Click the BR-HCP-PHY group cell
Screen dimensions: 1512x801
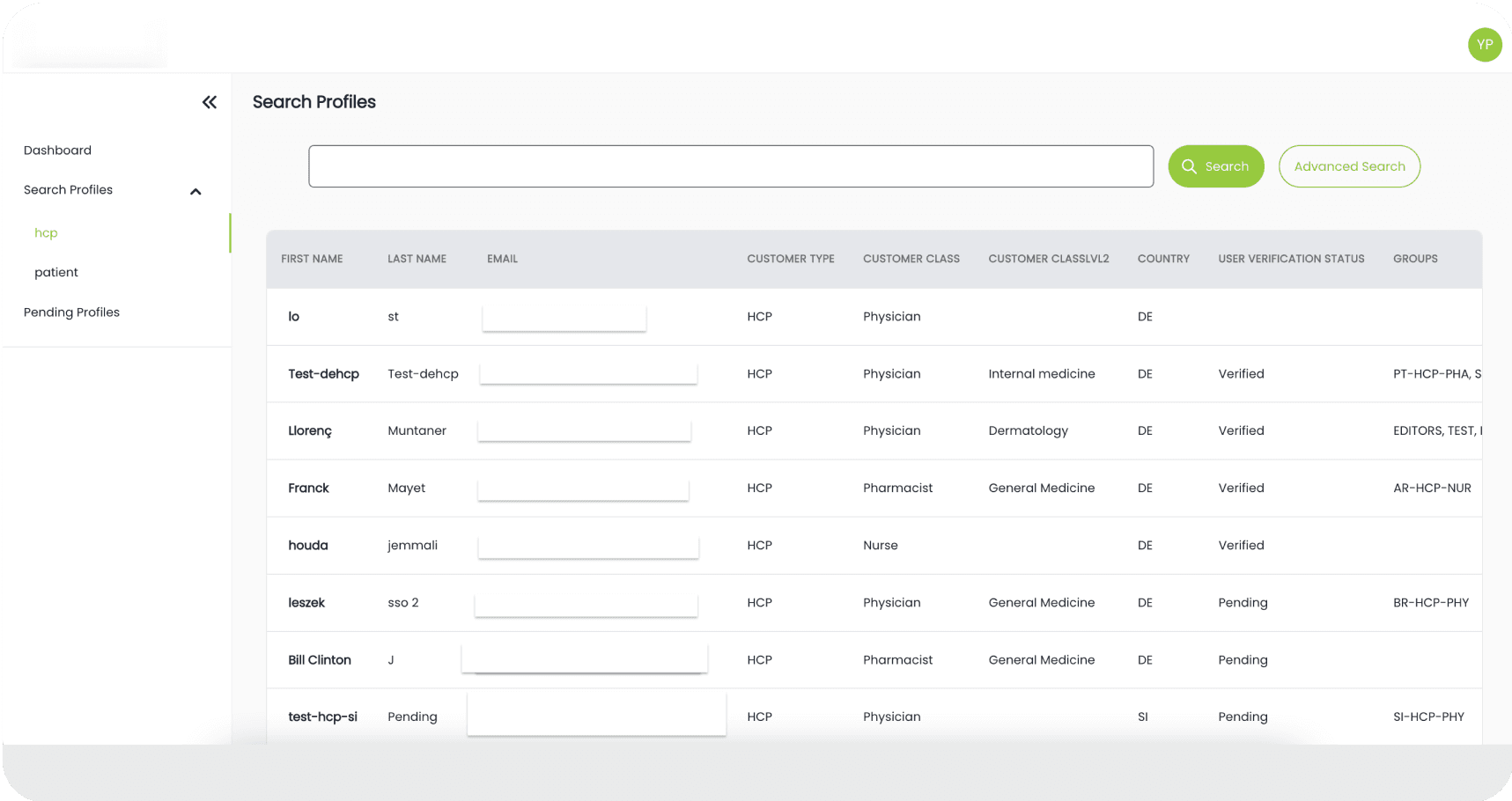(1431, 603)
